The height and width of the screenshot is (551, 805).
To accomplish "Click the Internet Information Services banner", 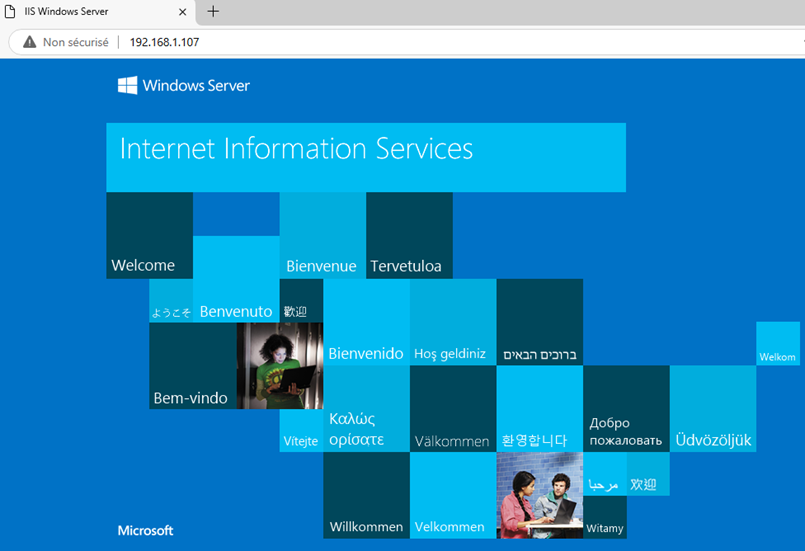I will [366, 157].
